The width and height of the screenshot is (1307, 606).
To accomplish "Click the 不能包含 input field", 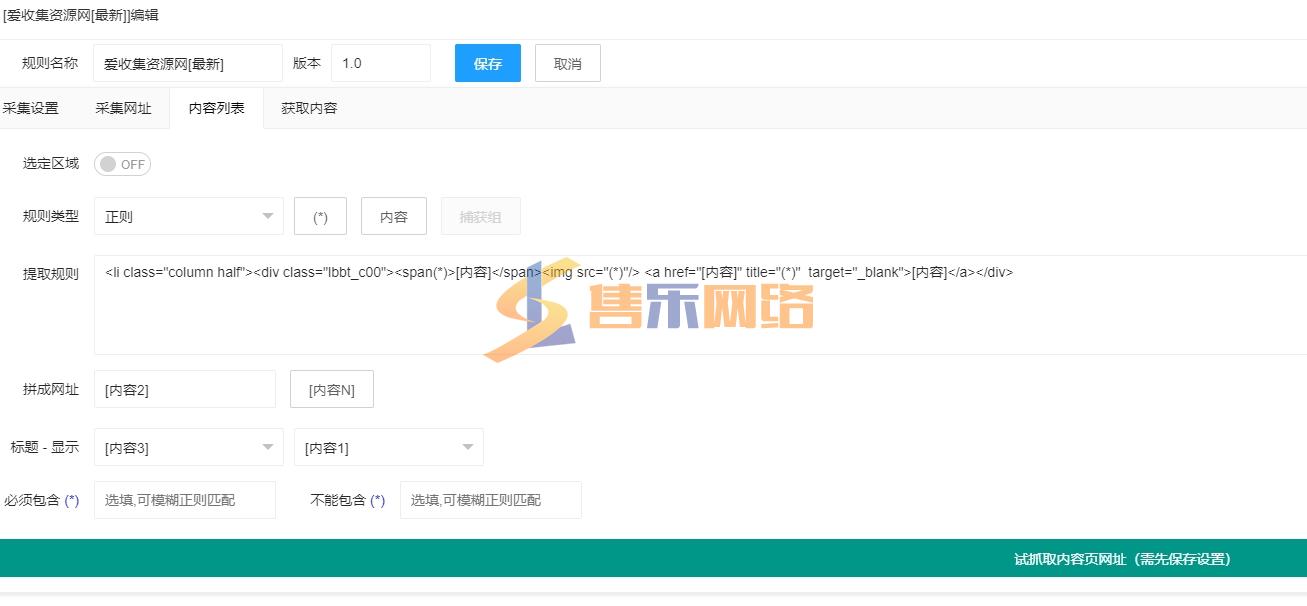I will [x=491, y=500].
